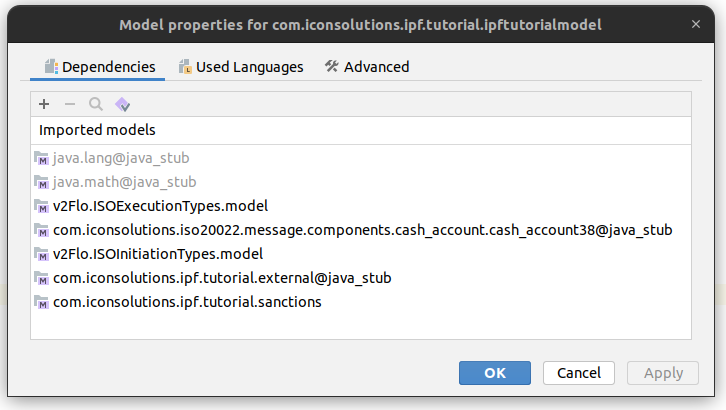Click Cancel to dismiss the dialog
This screenshot has width=726, height=410.
tap(578, 373)
